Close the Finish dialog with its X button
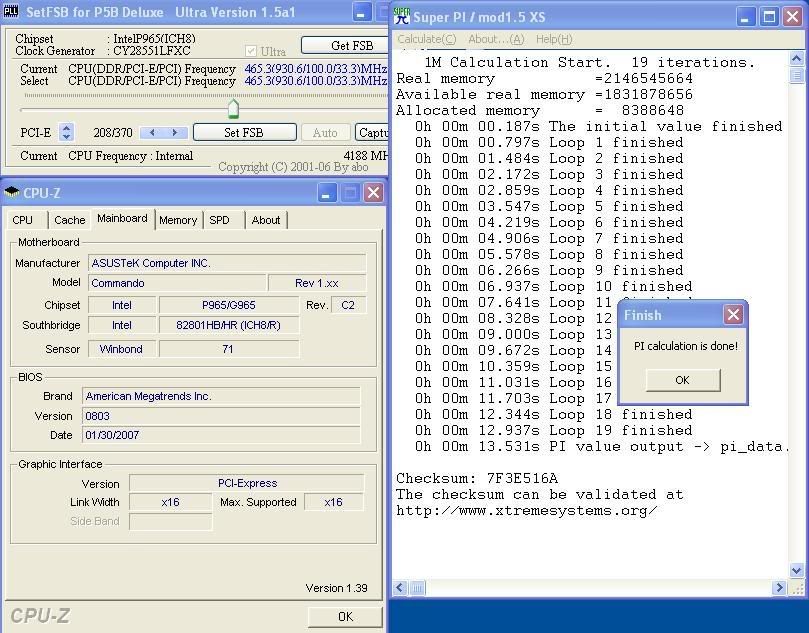 tap(733, 314)
